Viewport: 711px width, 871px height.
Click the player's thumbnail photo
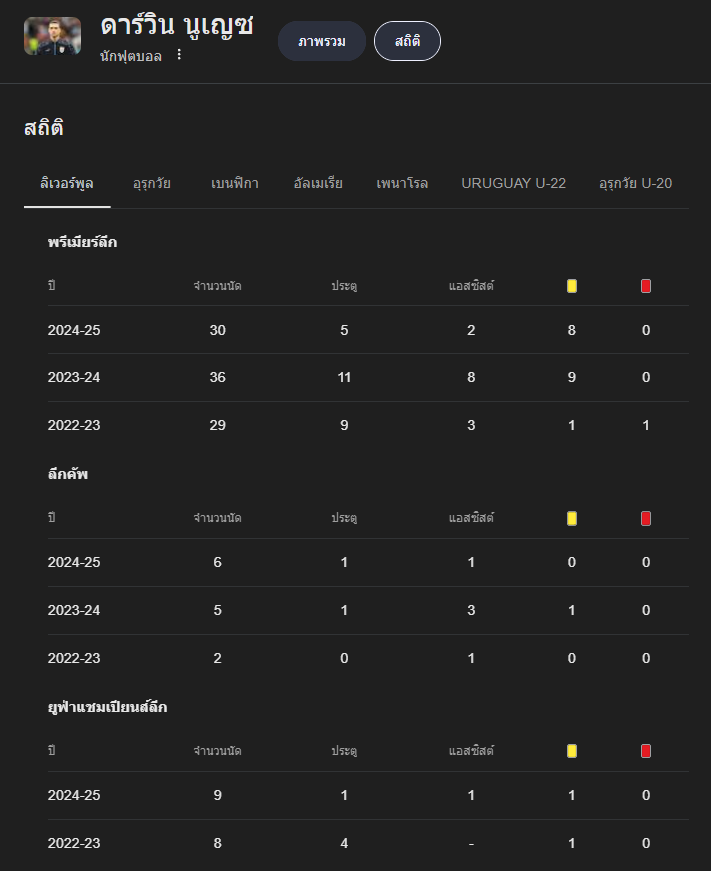[52, 36]
